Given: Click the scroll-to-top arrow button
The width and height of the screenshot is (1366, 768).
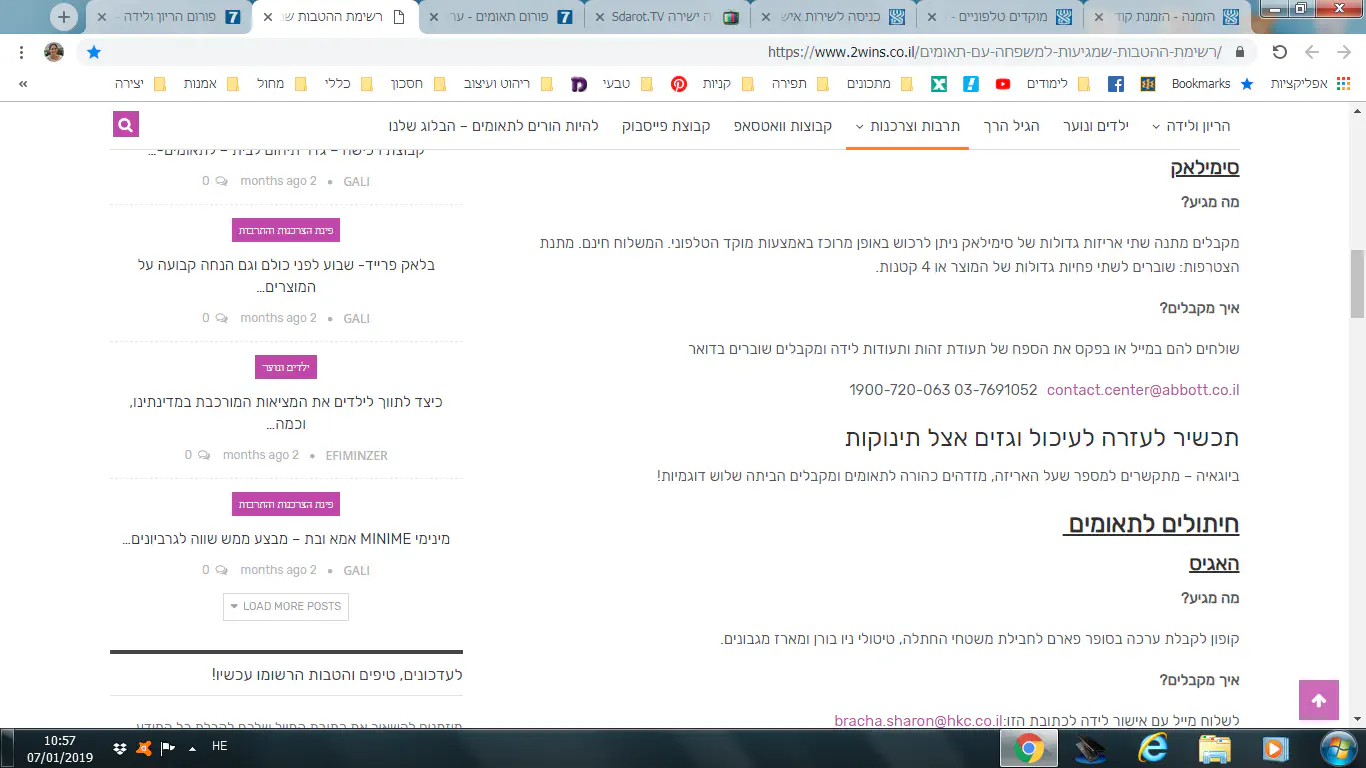Looking at the screenshot, I should tap(1318, 700).
